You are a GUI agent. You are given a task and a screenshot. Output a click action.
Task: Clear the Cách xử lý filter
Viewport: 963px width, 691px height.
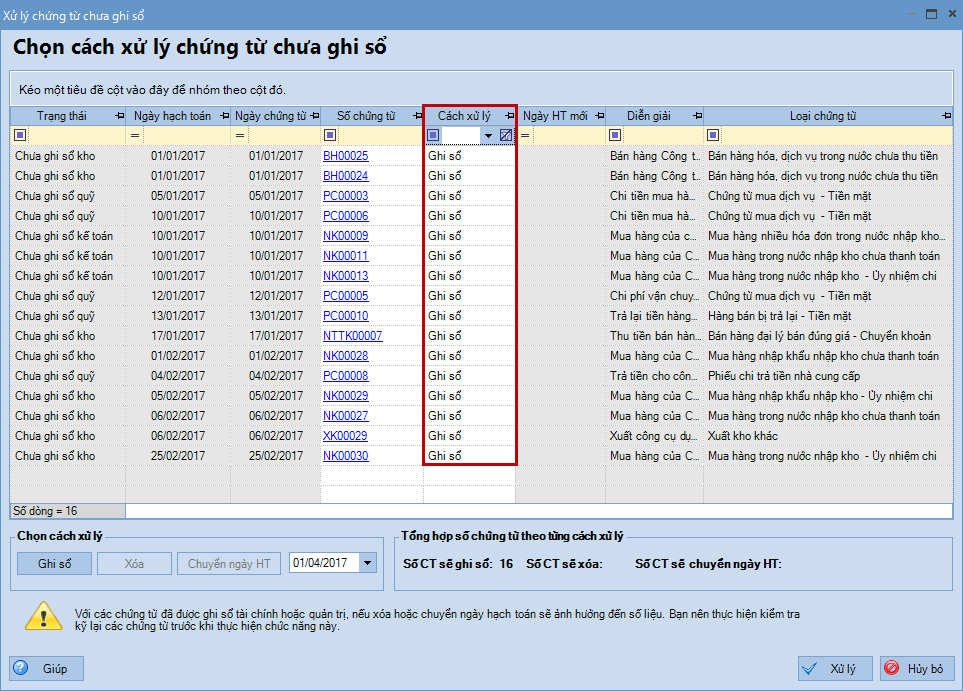coord(506,135)
